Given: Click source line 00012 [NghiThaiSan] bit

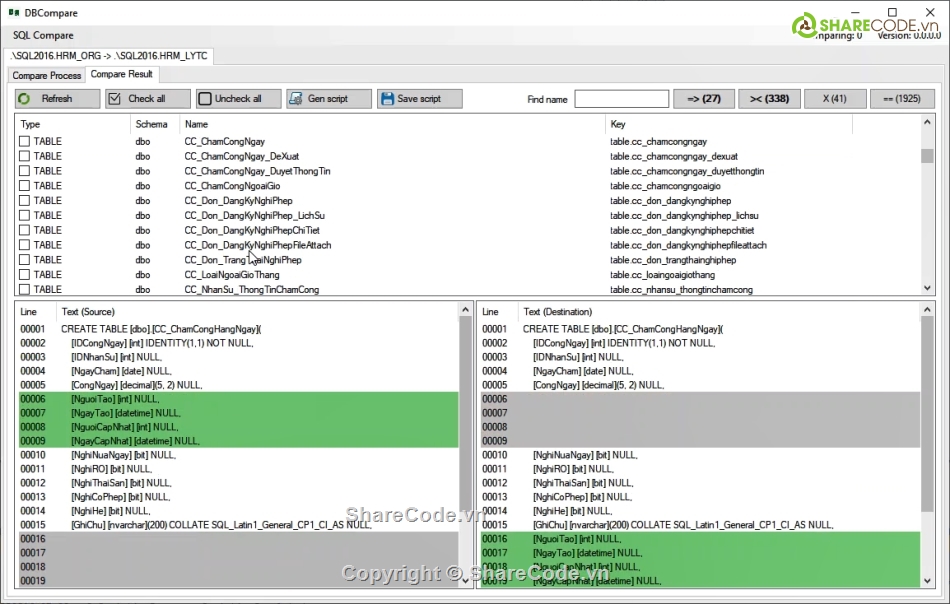Looking at the screenshot, I should pos(121,483).
